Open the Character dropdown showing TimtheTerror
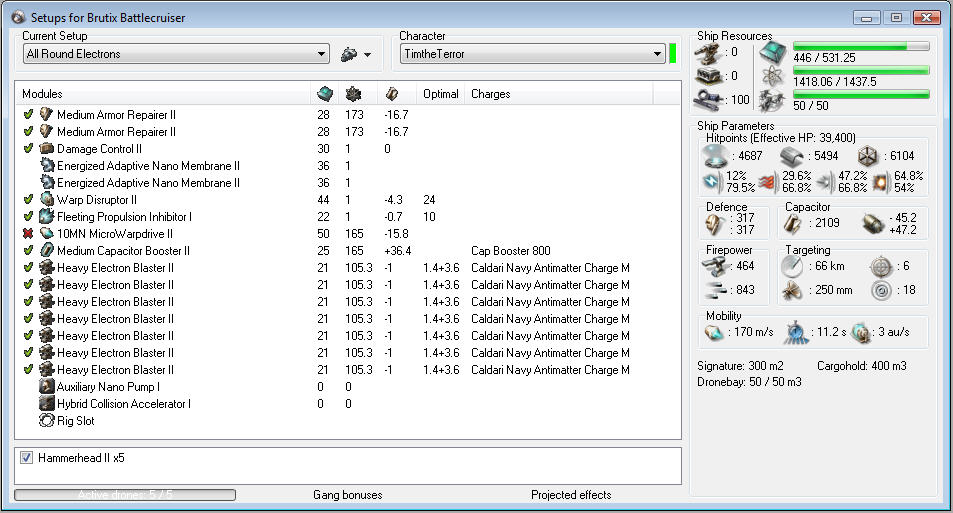The image size is (953, 513). click(532, 54)
